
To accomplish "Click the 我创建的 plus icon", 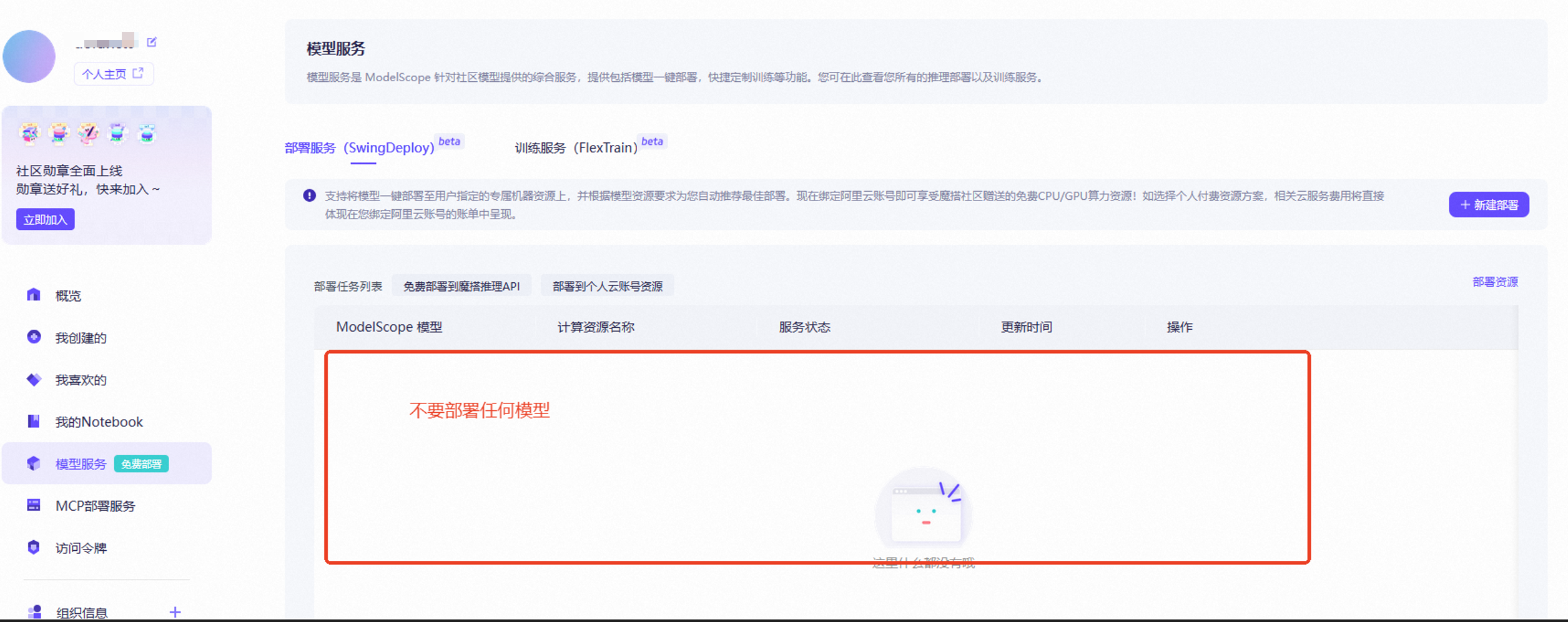I will pos(34,337).
